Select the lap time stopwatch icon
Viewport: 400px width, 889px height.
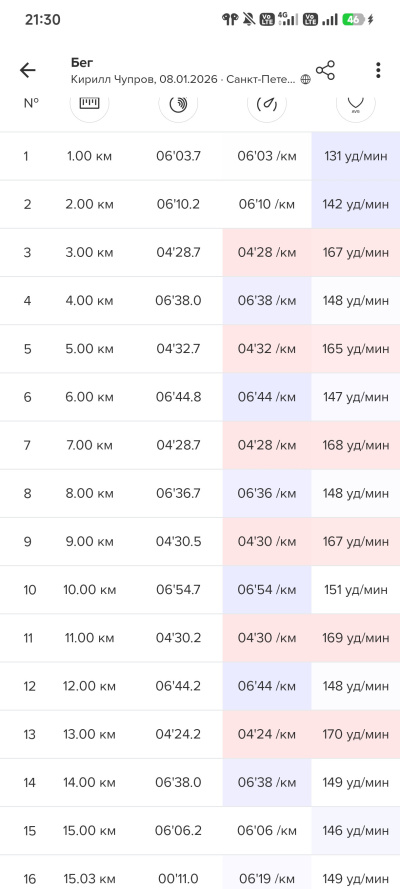(178, 103)
